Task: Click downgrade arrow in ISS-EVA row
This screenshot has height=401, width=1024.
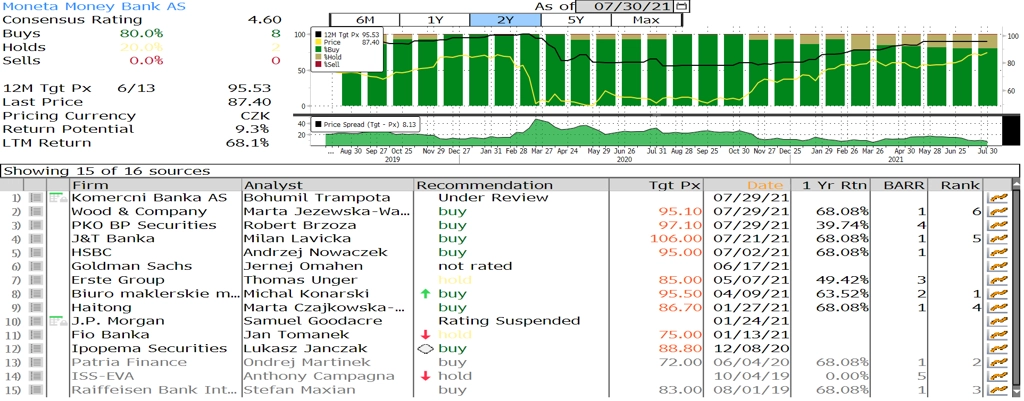Action: coord(426,376)
